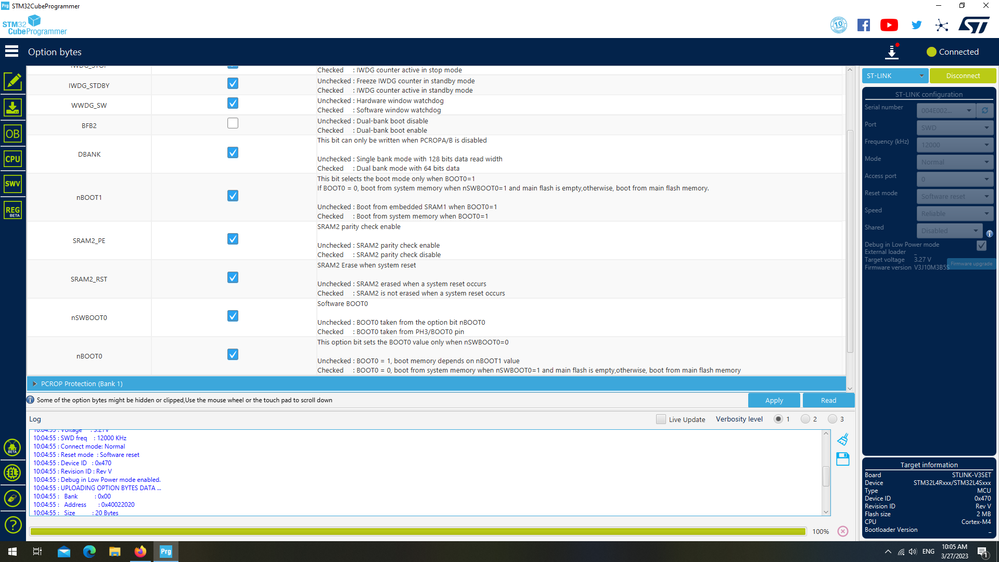The height and width of the screenshot is (562, 999).
Task: Clear the log with the brush icon
Action: coord(843,439)
